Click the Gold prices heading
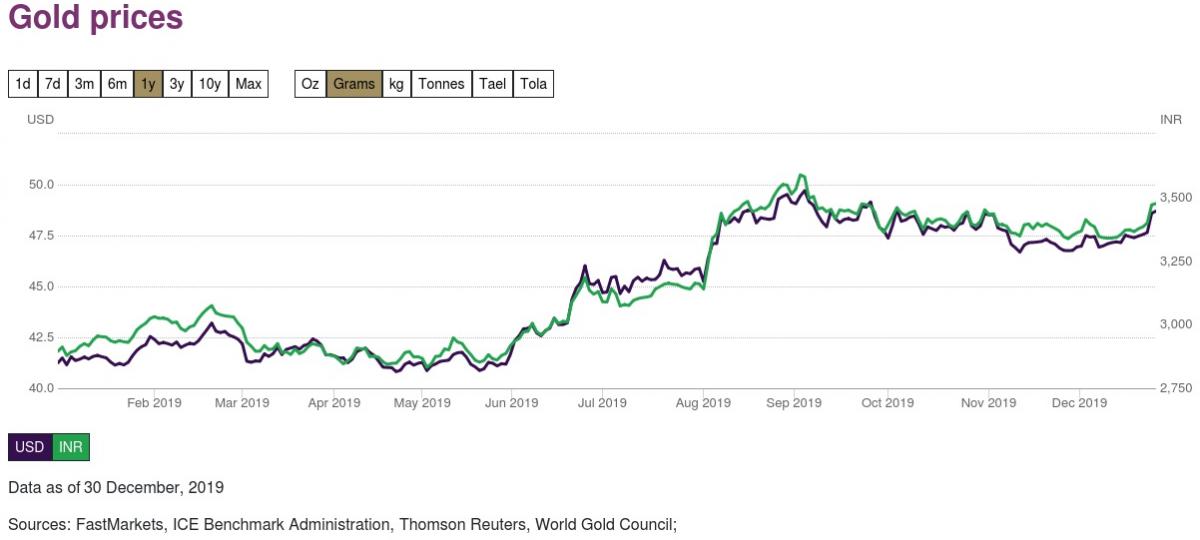 tap(96, 18)
